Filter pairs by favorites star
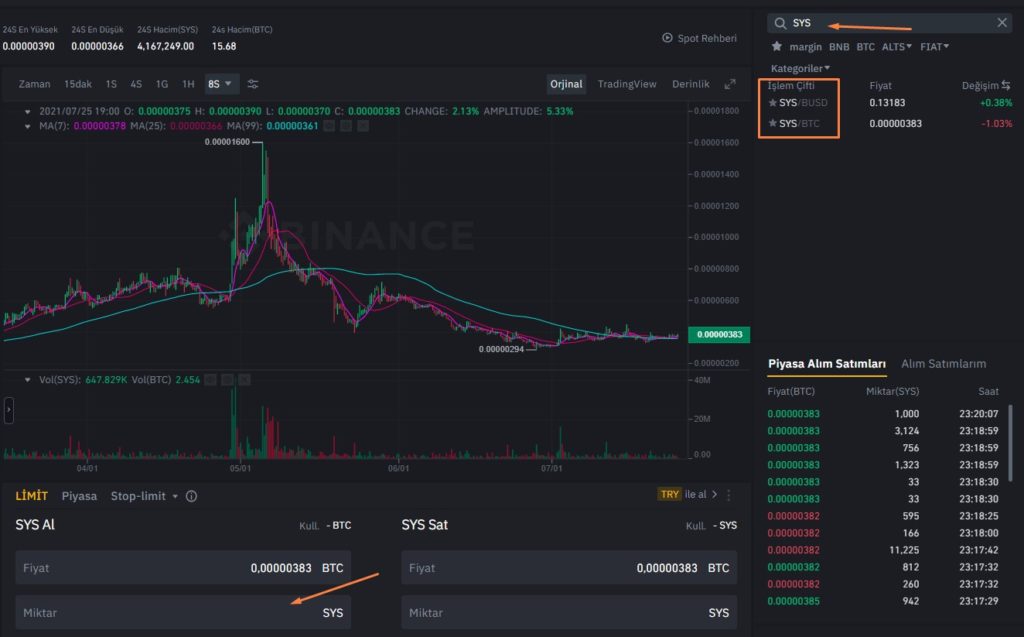 pos(776,46)
